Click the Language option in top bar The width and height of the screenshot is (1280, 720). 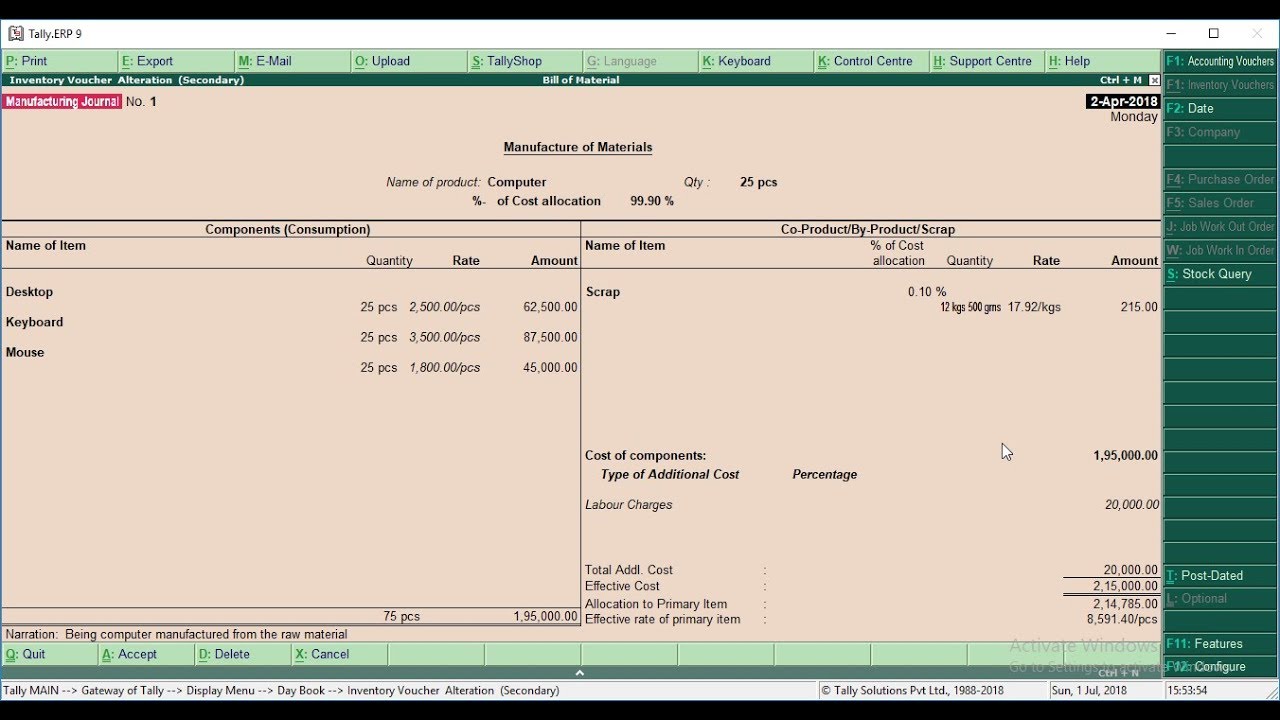pyautogui.click(x=641, y=61)
